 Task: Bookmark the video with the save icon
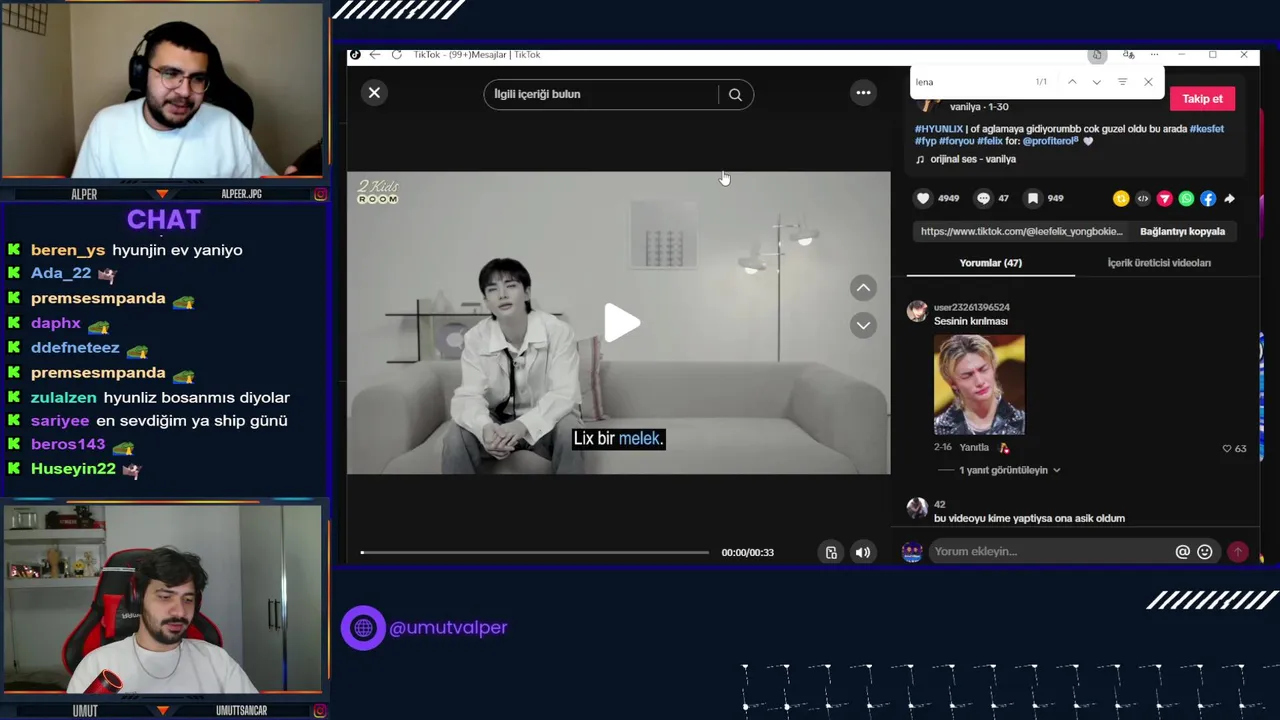(x=1033, y=198)
